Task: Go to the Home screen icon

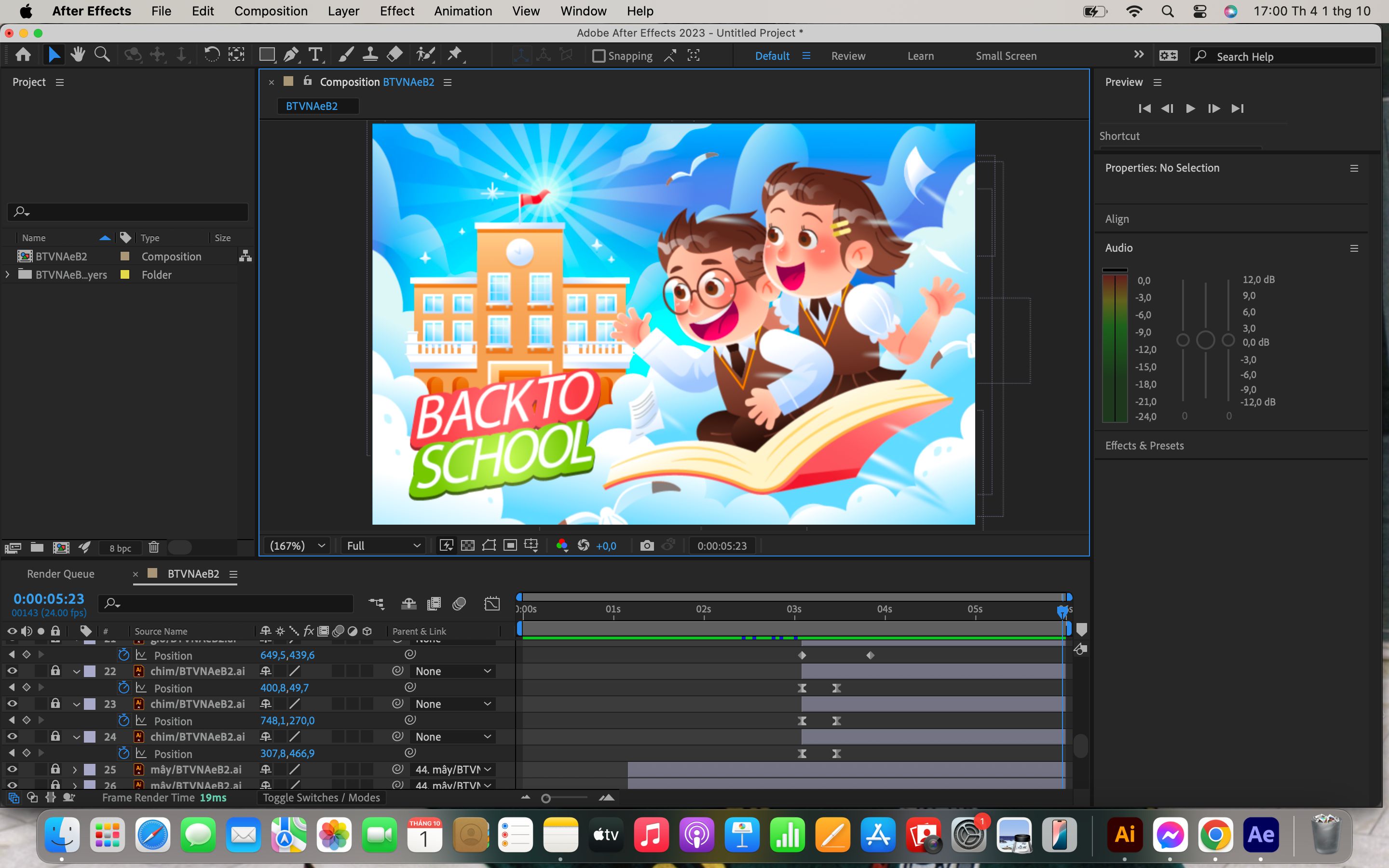Action: [x=23, y=55]
